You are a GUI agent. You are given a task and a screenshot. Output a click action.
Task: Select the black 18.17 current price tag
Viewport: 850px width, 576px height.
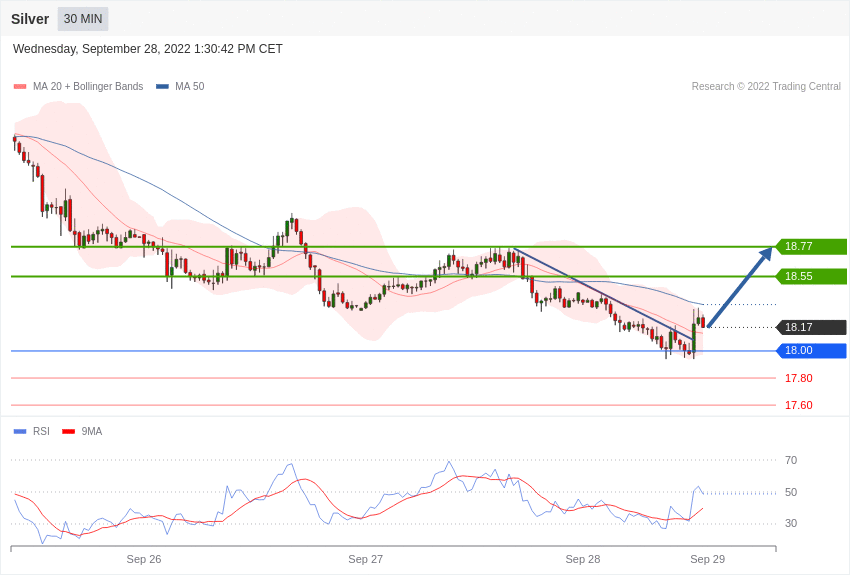[x=811, y=327]
